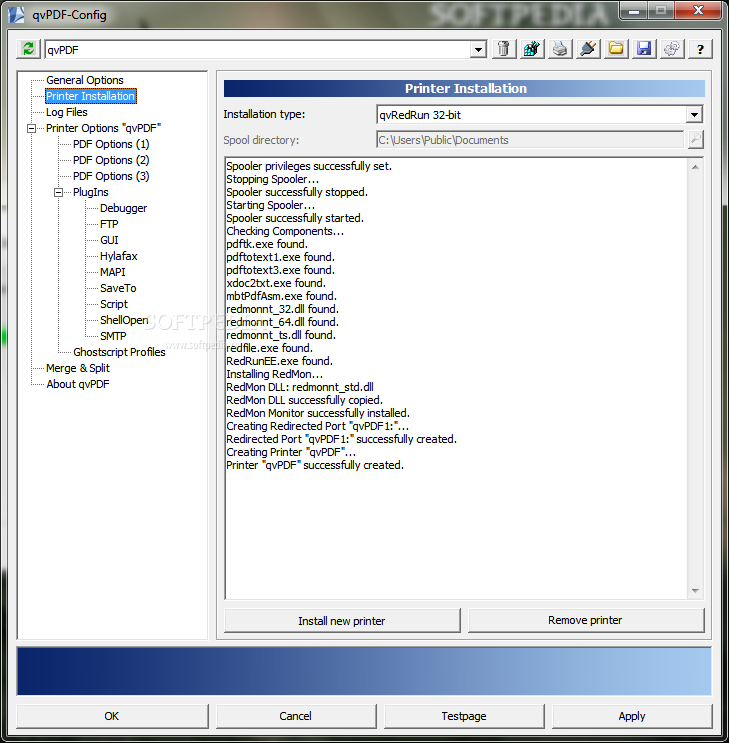Open the Installation type dropdown

click(x=694, y=115)
